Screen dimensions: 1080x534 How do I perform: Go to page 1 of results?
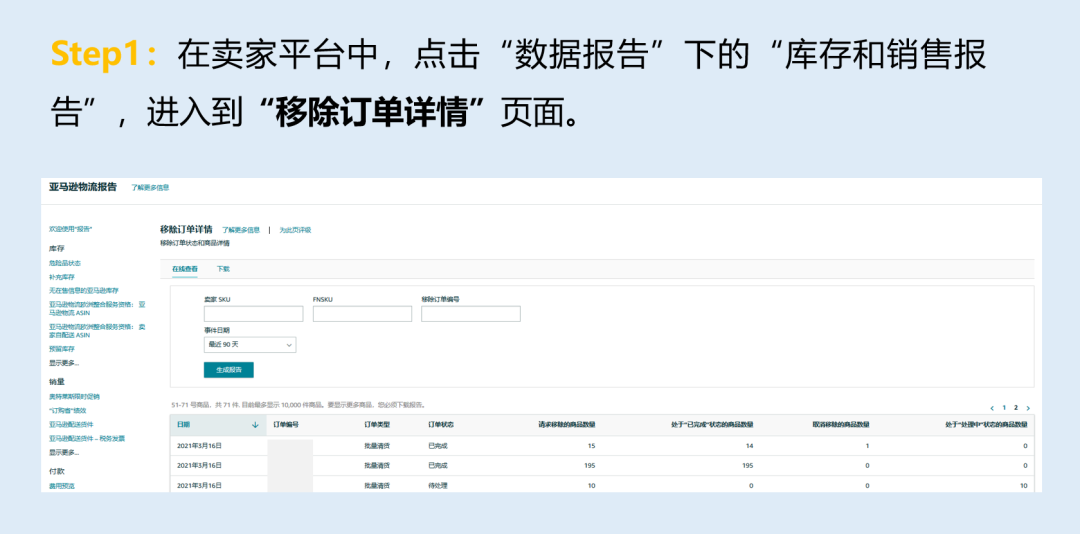1004,408
